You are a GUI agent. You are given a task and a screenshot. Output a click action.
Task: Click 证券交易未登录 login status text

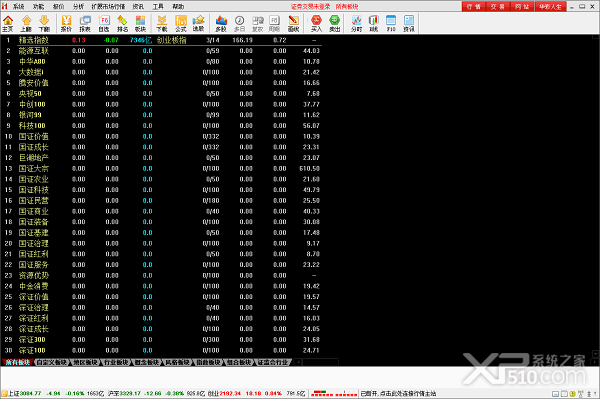(x=310, y=7)
